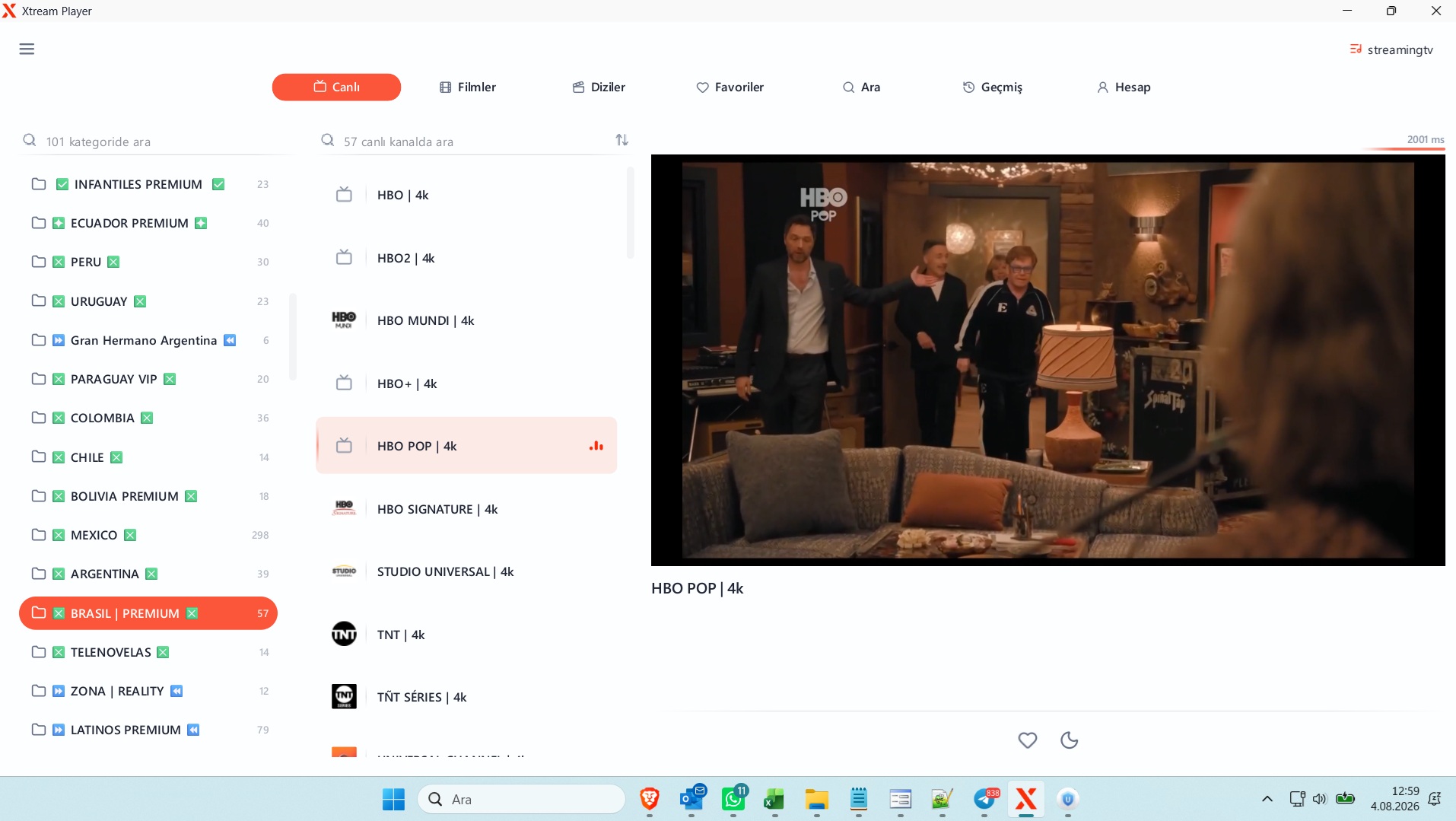
Task: Select the Gran Hermano Argentina category
Action: click(148, 340)
